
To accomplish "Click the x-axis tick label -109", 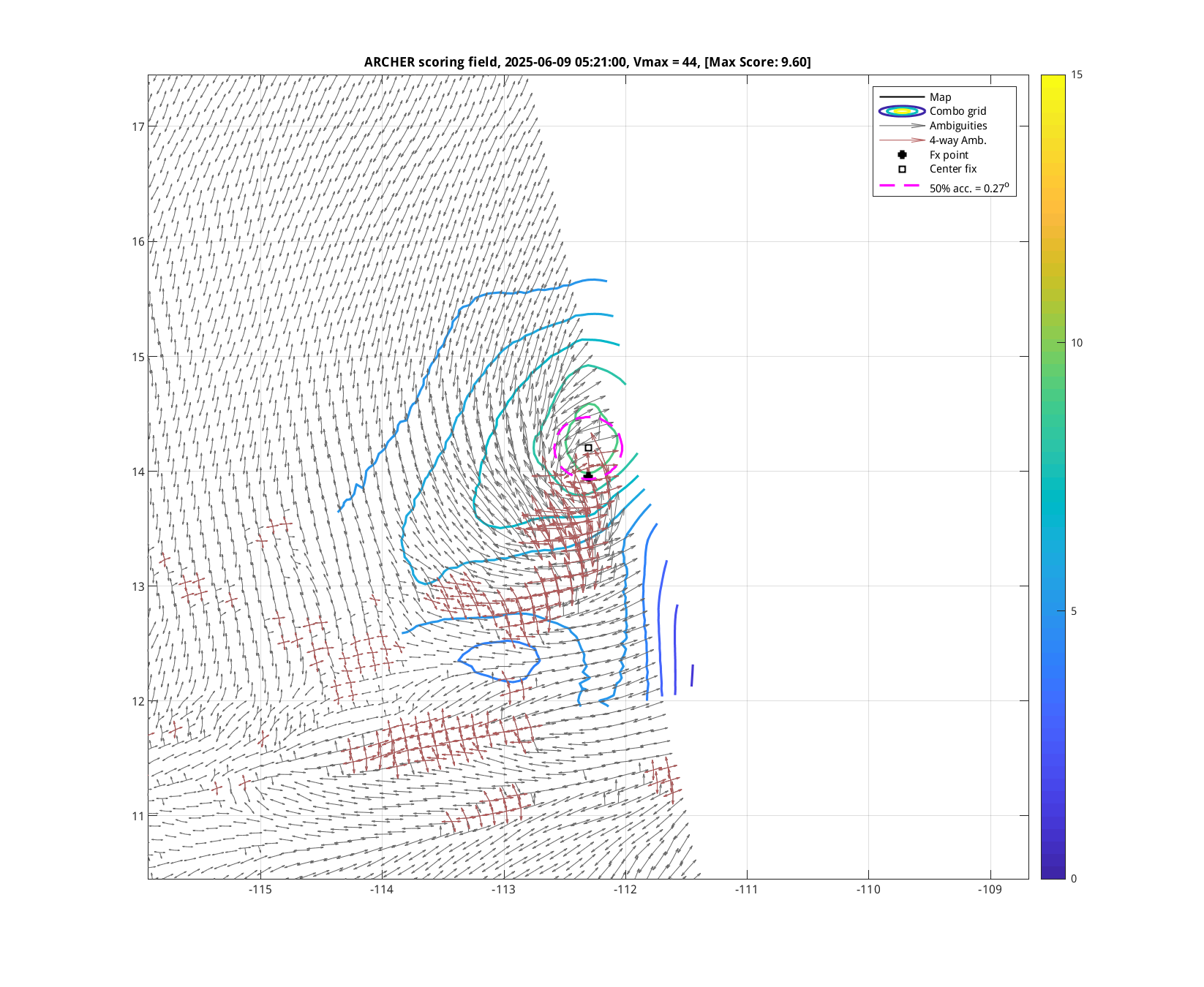I will coord(990,890).
